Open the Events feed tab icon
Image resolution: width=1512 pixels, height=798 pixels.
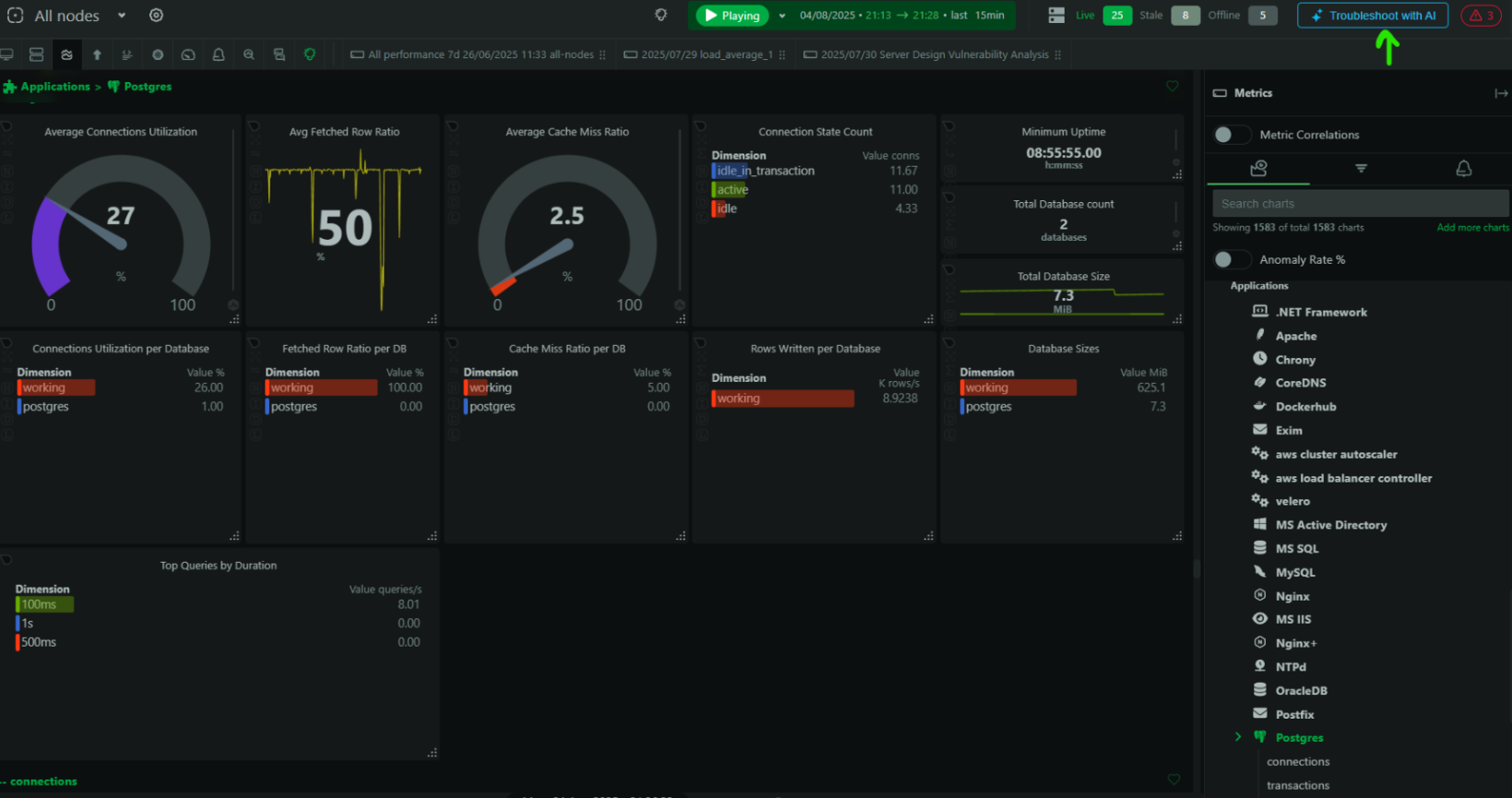(x=280, y=54)
